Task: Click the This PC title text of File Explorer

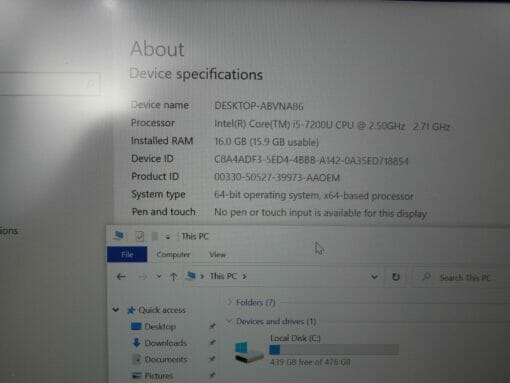Action: click(195, 236)
